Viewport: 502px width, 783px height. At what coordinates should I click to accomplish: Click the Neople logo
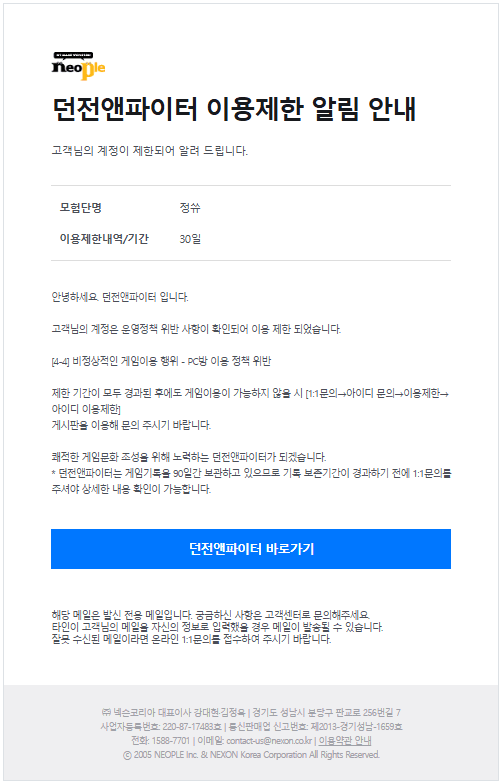pyautogui.click(x=78, y=66)
